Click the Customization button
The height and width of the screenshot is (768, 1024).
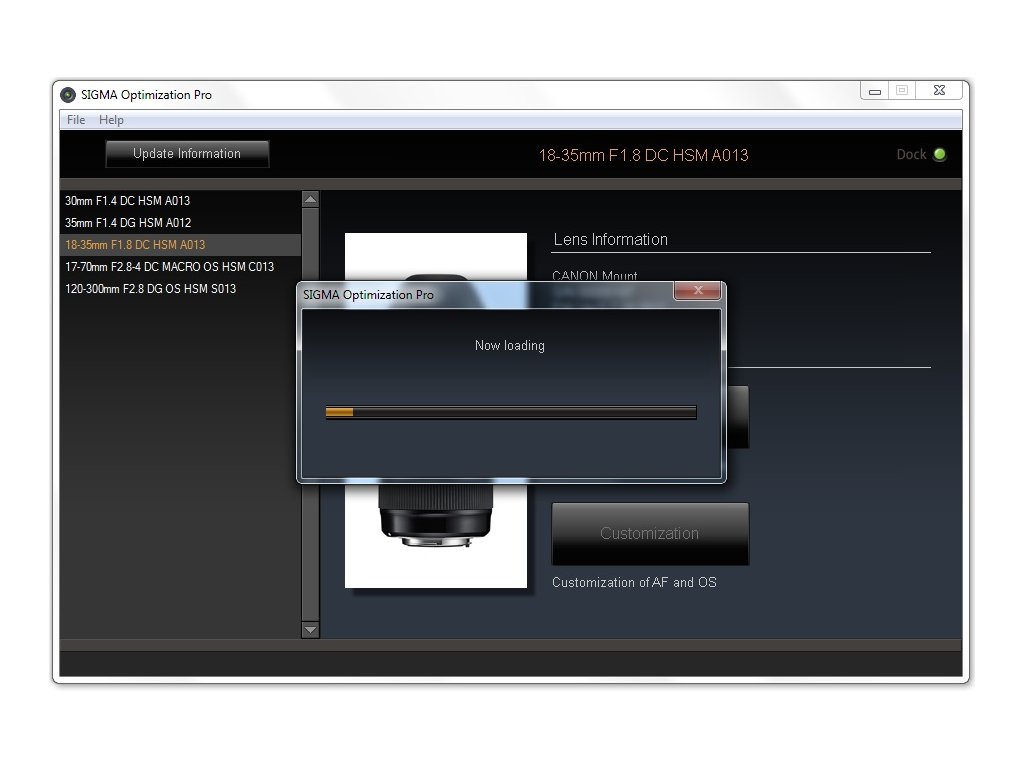click(650, 534)
